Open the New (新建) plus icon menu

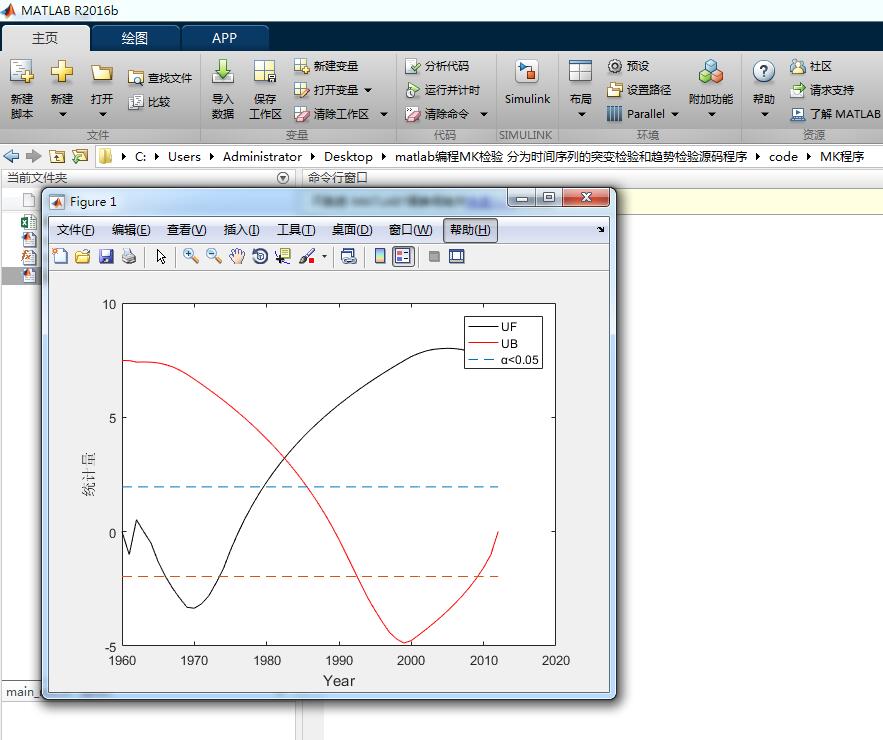pyautogui.click(x=62, y=72)
